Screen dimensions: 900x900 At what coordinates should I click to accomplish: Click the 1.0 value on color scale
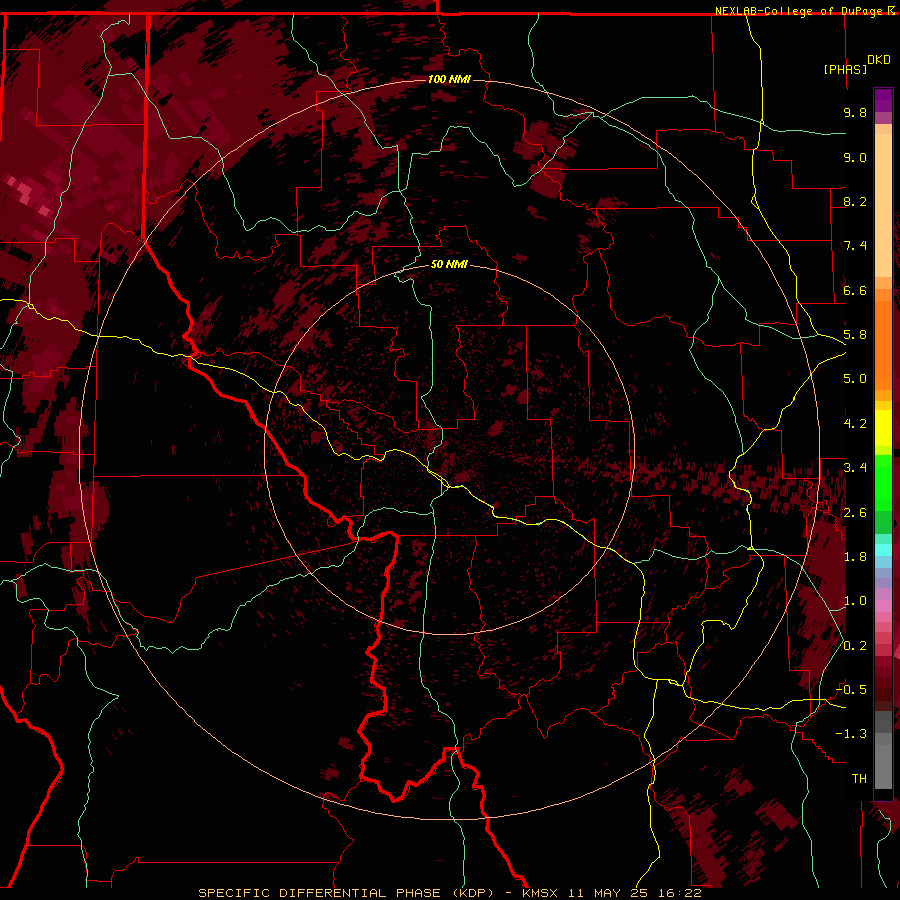(855, 601)
